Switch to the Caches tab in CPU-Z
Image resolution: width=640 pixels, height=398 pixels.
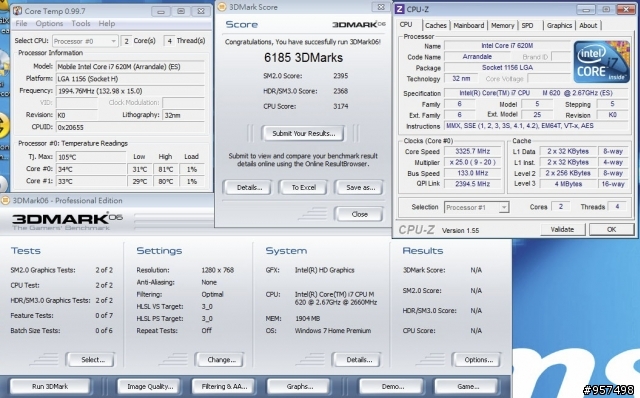pos(436,25)
